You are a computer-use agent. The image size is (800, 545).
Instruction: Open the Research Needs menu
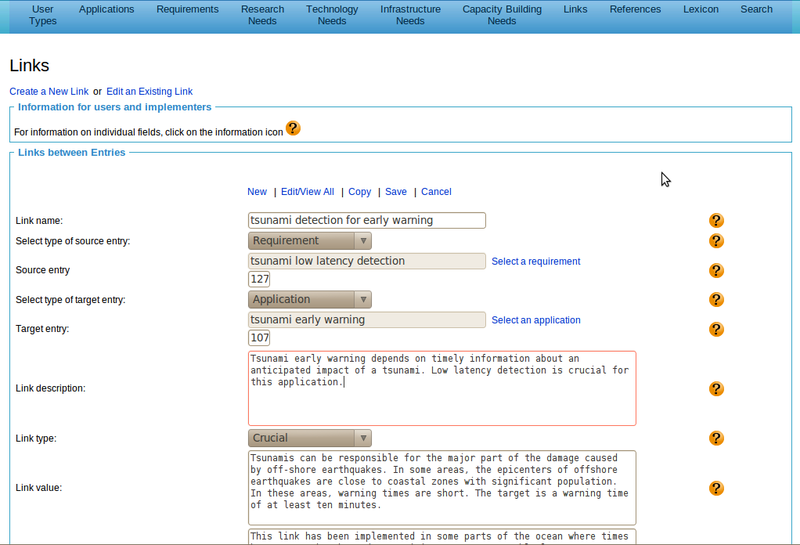(x=262, y=15)
